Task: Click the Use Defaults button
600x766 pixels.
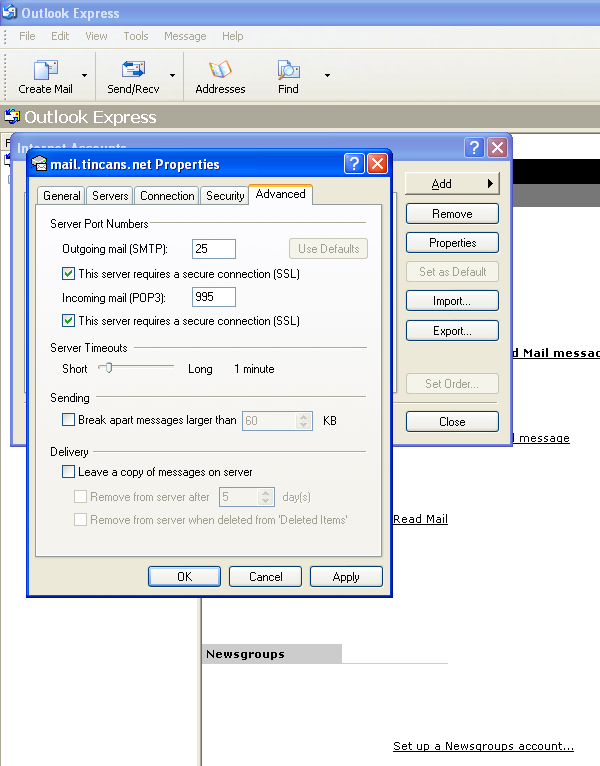Action: [328, 249]
